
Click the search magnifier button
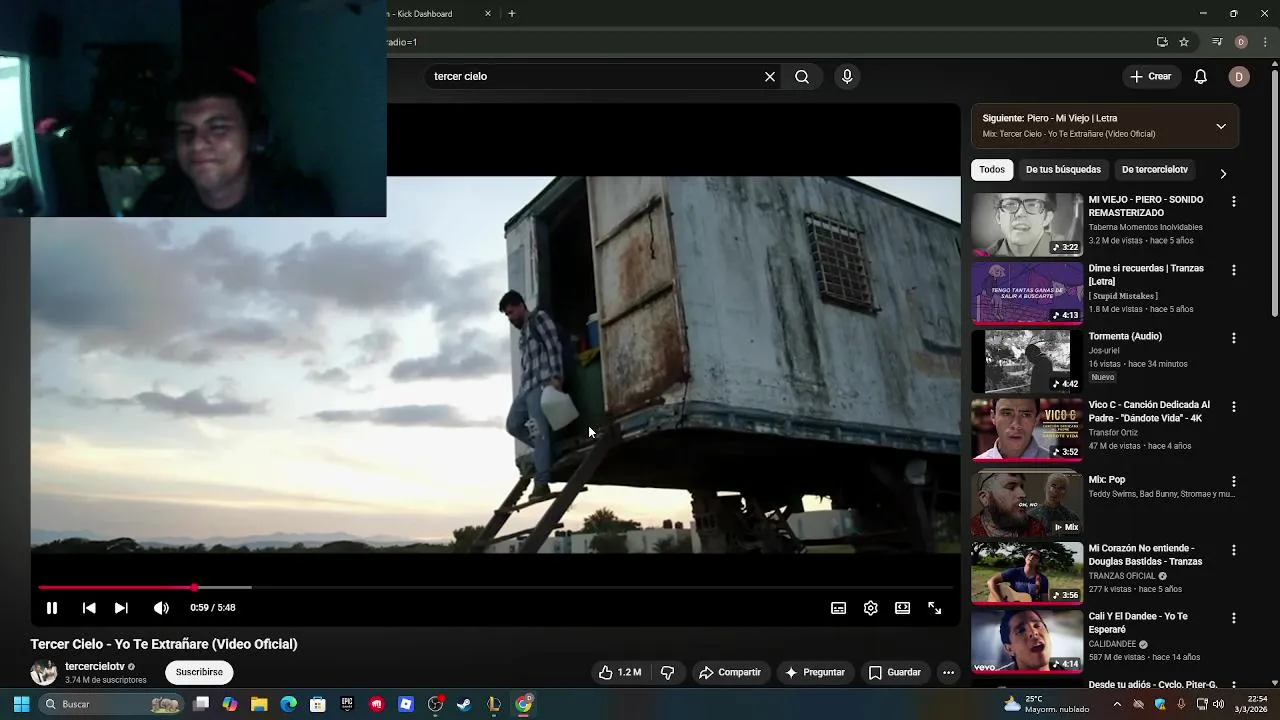pyautogui.click(x=802, y=76)
